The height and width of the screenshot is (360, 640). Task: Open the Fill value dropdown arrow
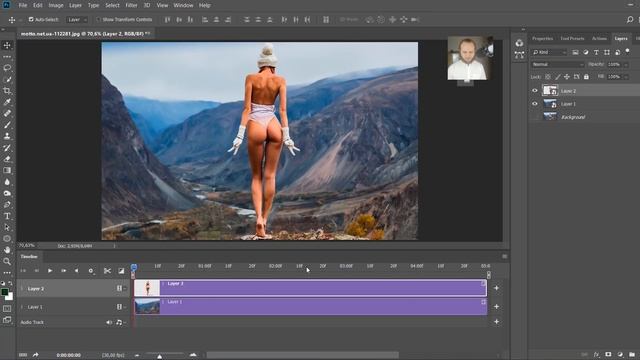tap(626, 77)
